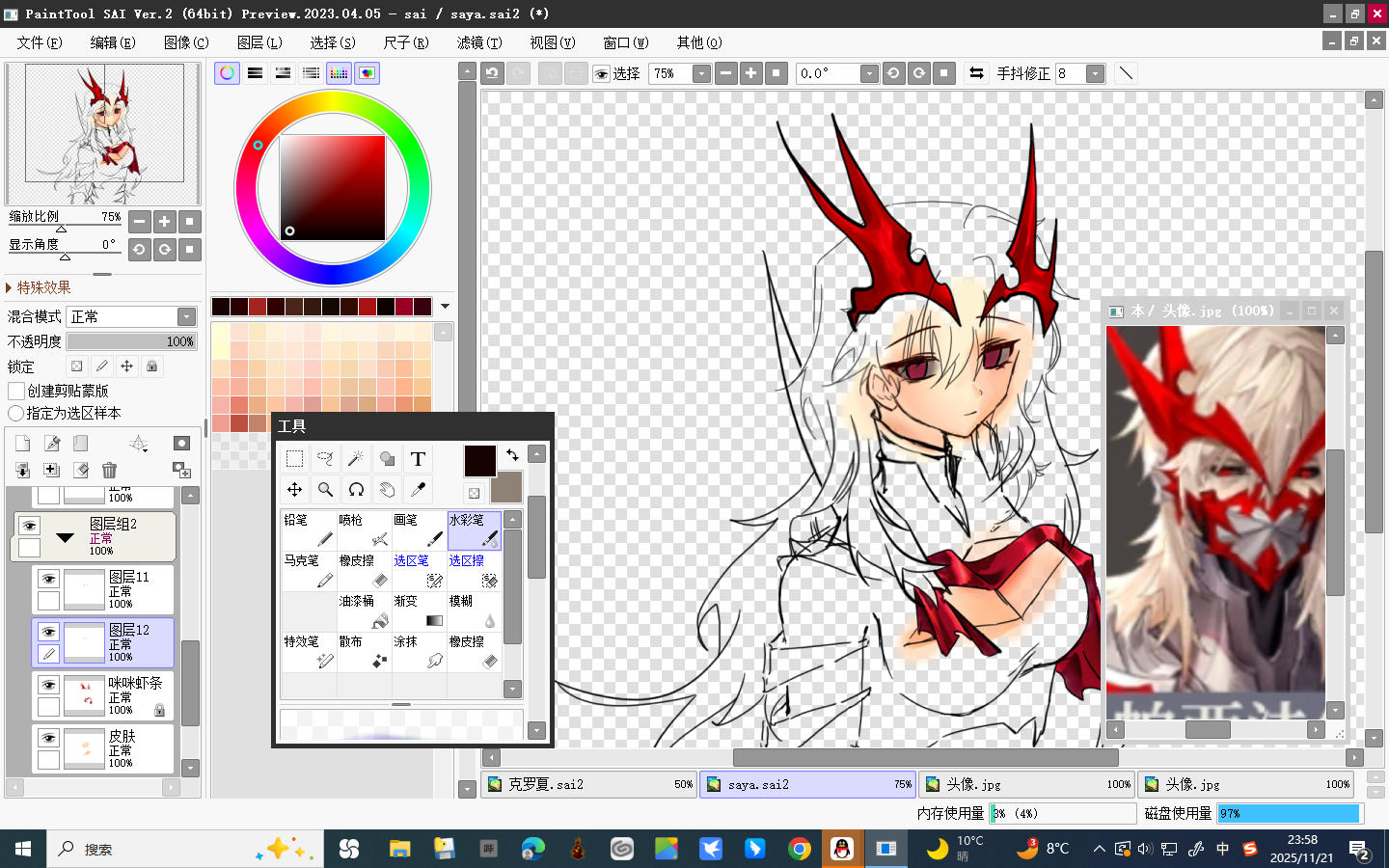Viewport: 1389px width, 868px height.
Task: Pick the magic wand selection tool
Action: click(356, 459)
